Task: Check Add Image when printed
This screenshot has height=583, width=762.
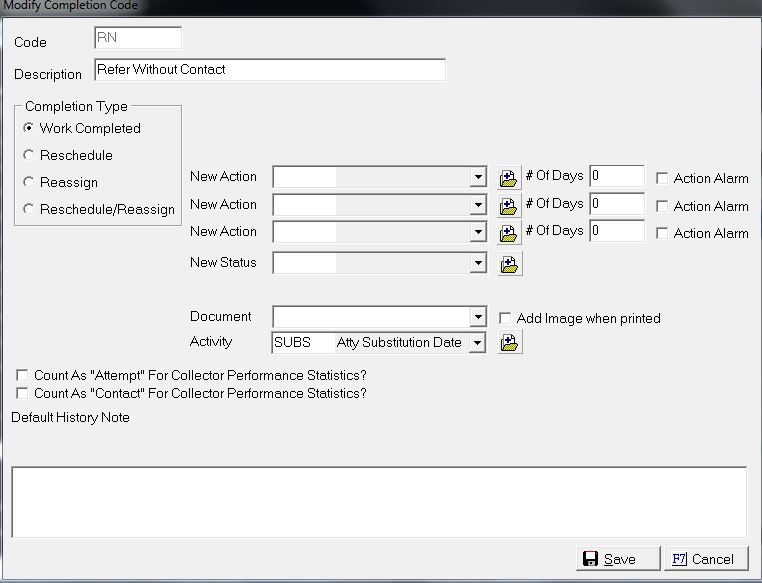Action: tap(505, 318)
